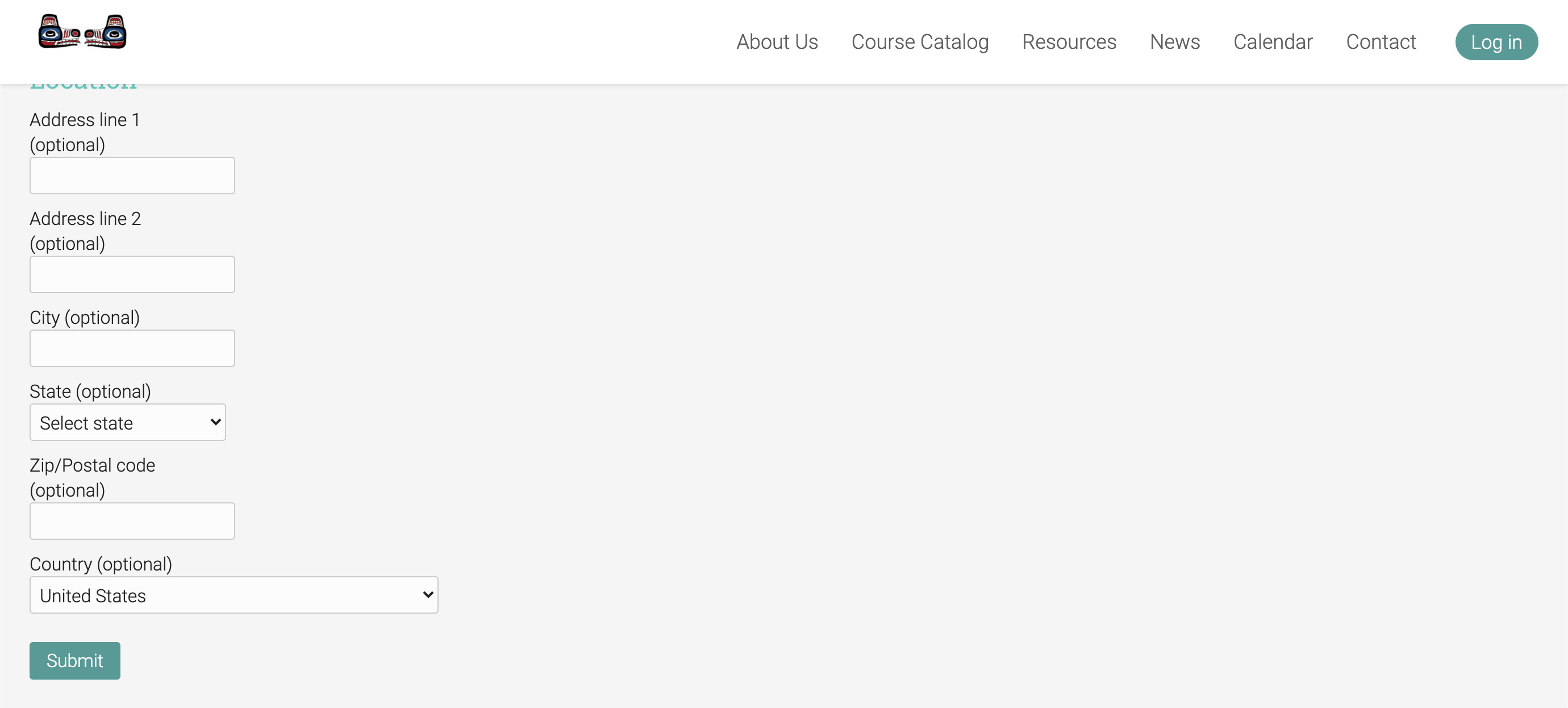Screen dimensions: 1568x708
Task: Click Address line 1 input field
Action: tap(132, 175)
